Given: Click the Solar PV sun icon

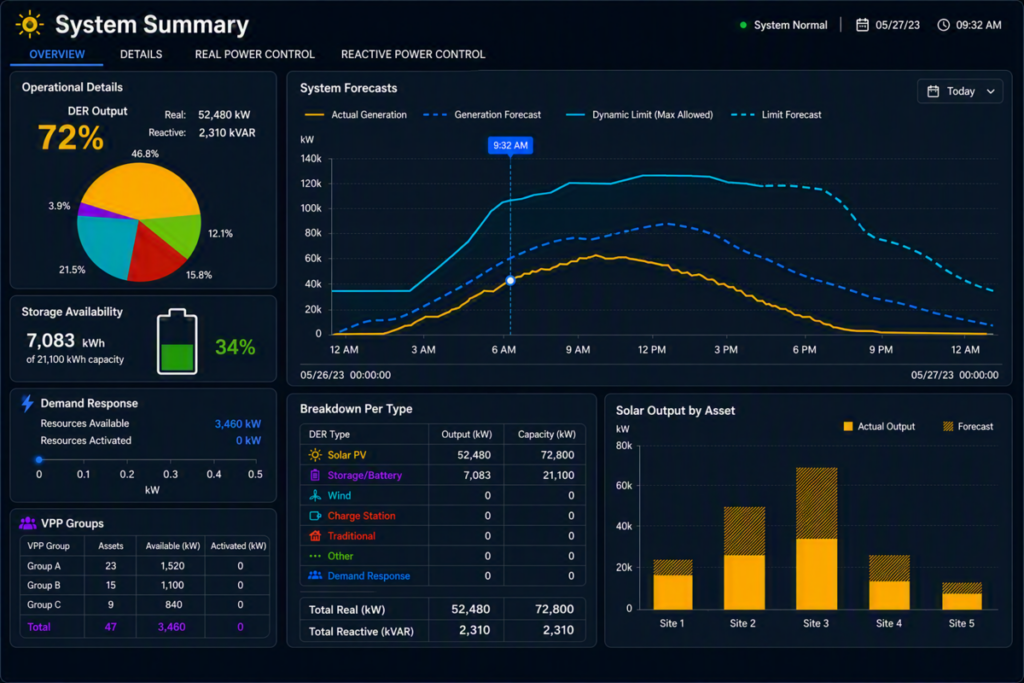Looking at the screenshot, I should pyautogui.click(x=315, y=454).
